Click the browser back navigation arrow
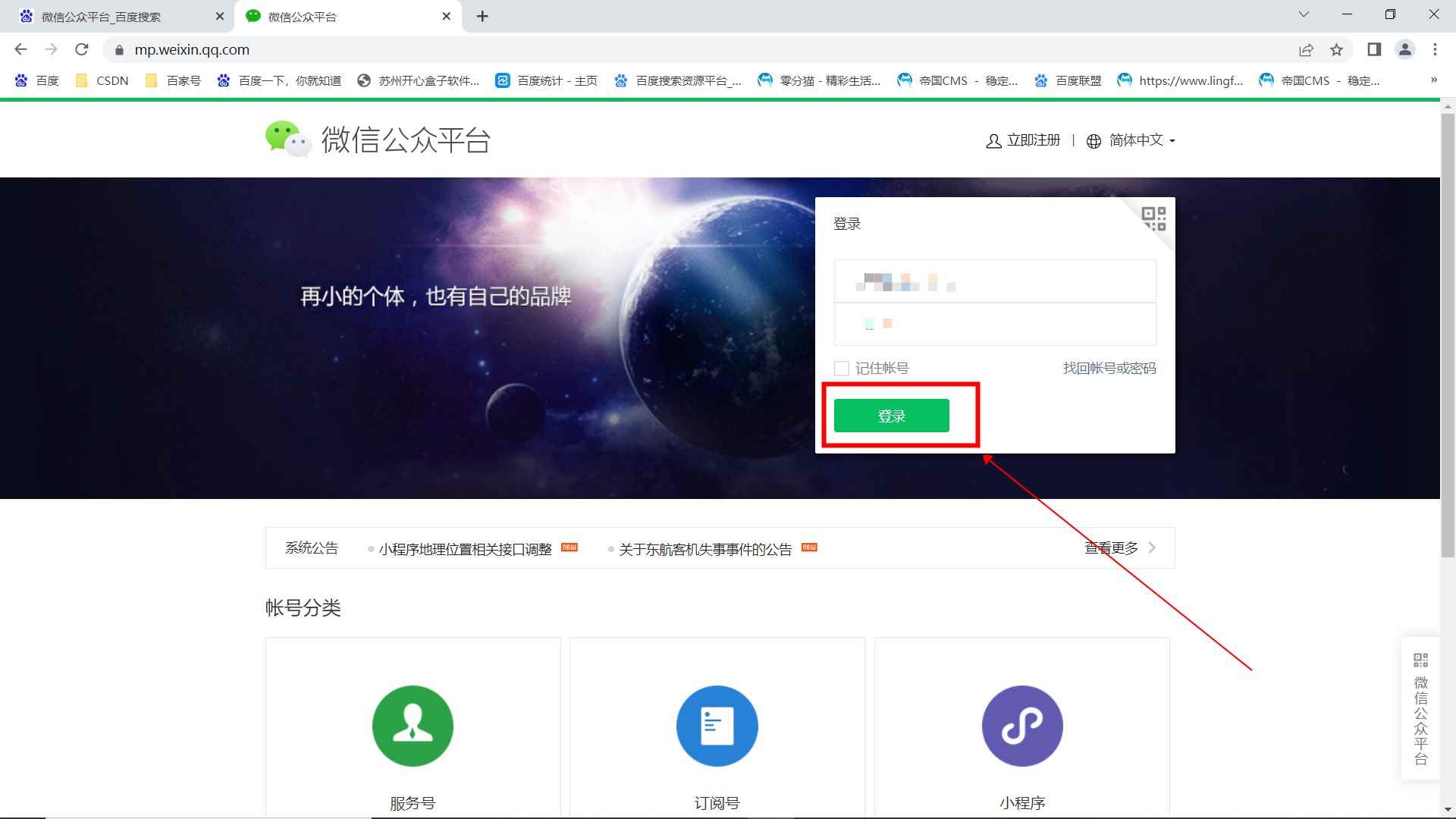Image resolution: width=1456 pixels, height=819 pixels. tap(21, 49)
